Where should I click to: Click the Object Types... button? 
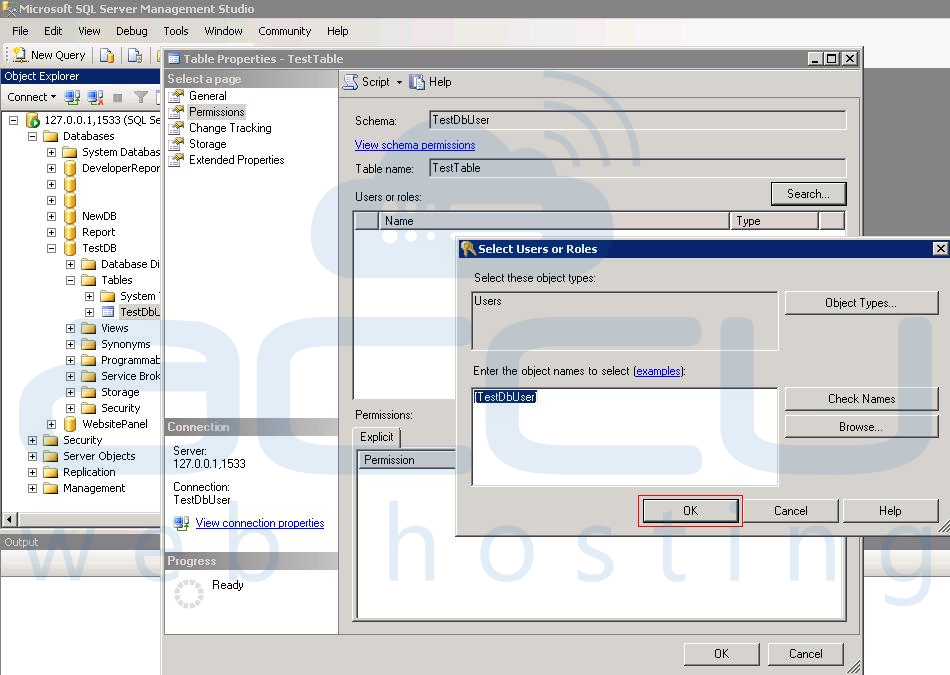861,303
